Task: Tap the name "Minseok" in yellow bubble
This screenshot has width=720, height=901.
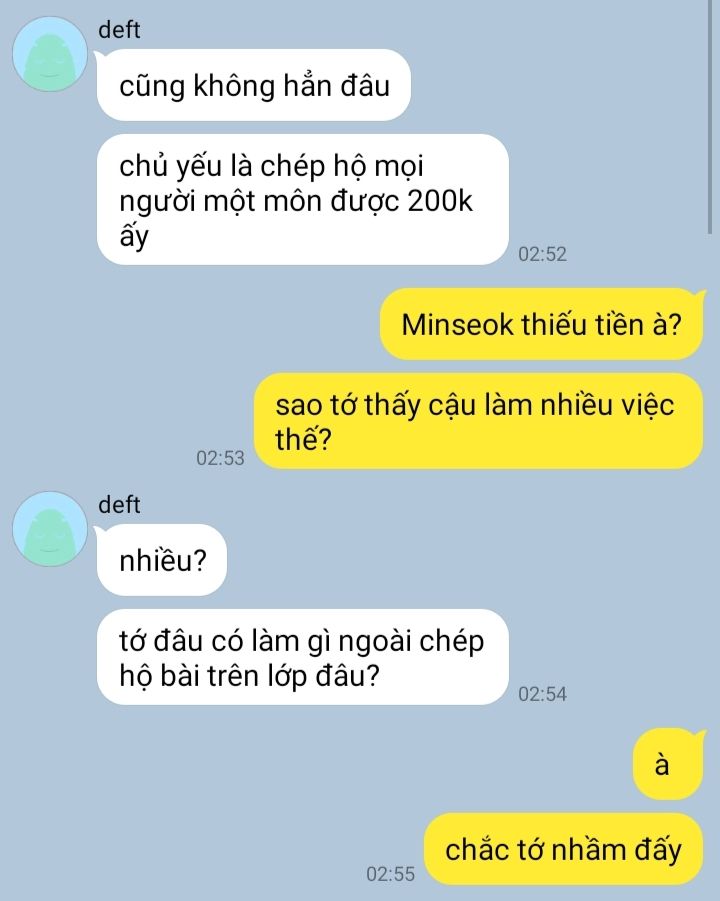Action: 457,325
